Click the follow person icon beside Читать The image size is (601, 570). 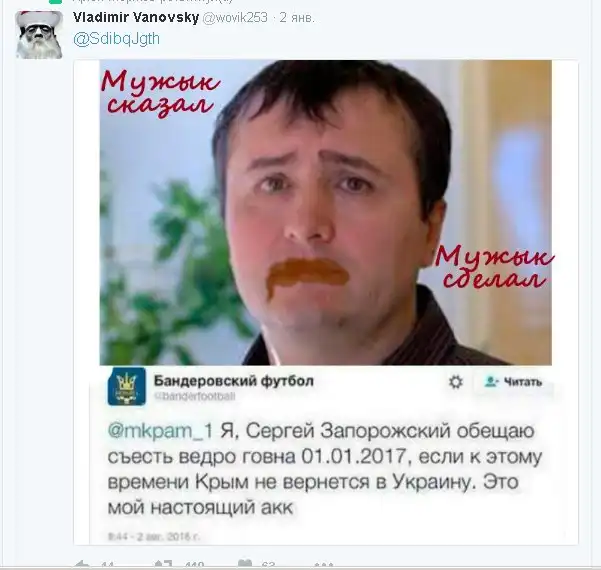click(x=491, y=382)
